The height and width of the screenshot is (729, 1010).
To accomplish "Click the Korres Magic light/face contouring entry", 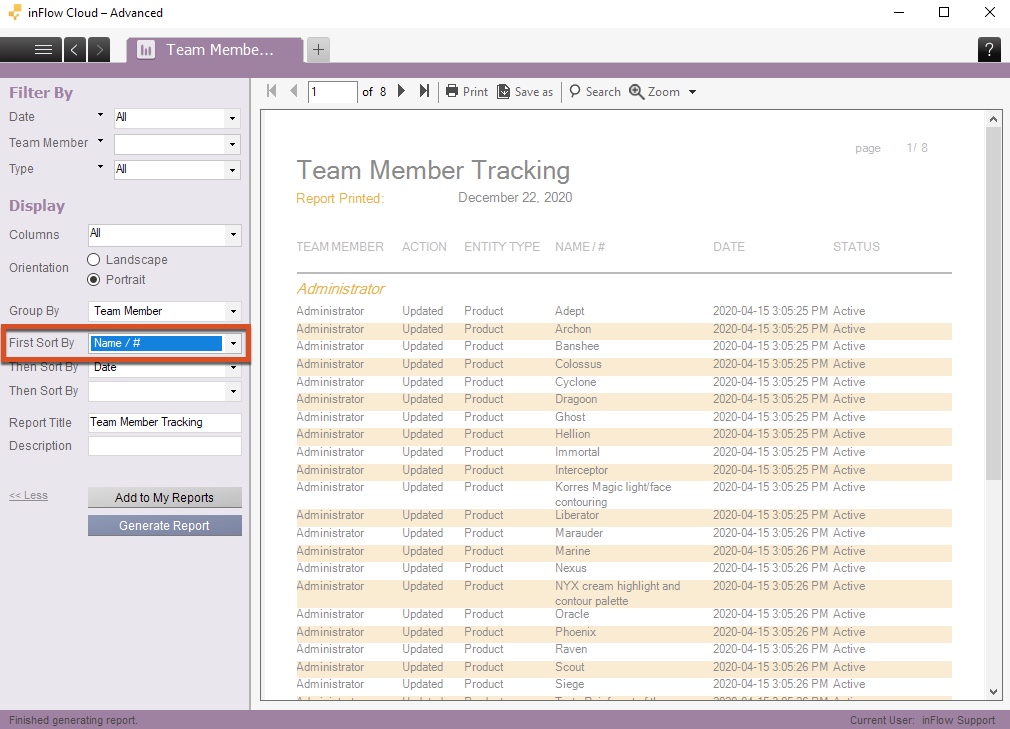I will 613,494.
